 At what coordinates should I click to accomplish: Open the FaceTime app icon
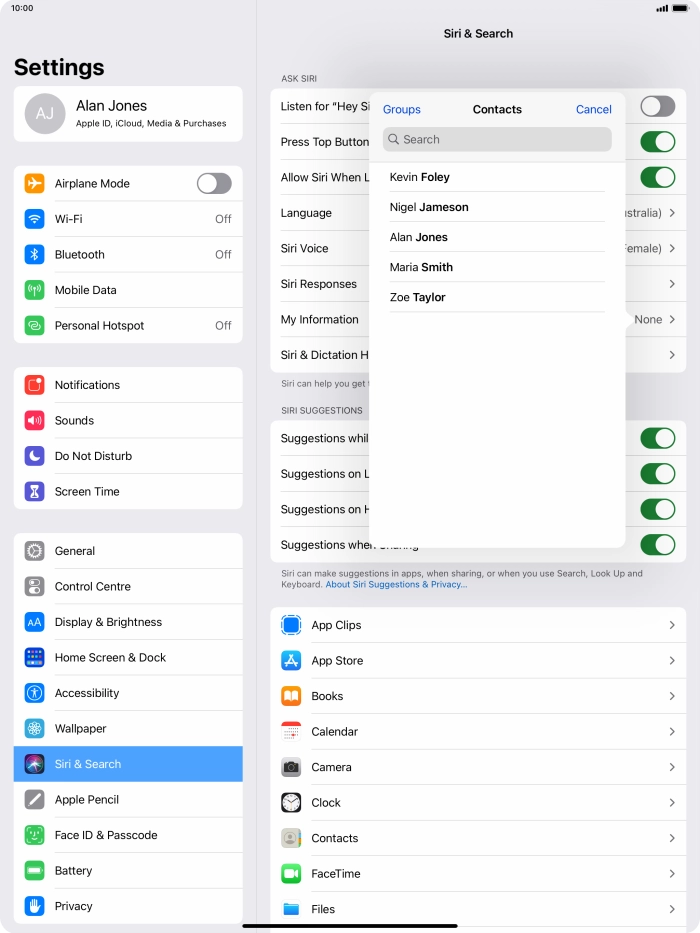pos(291,873)
